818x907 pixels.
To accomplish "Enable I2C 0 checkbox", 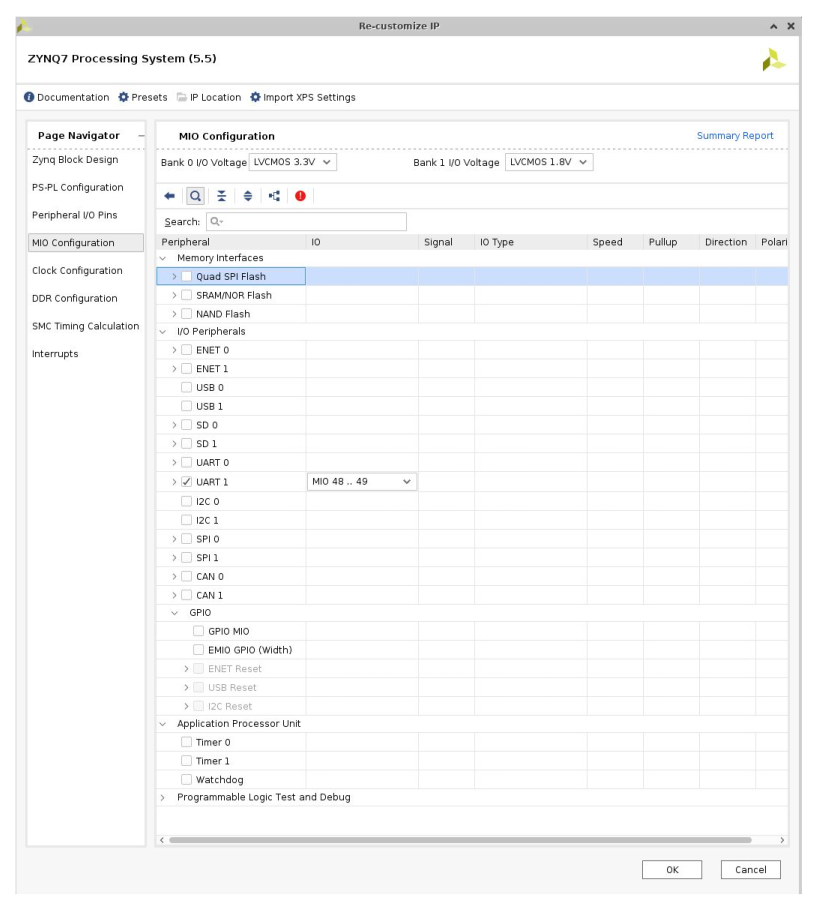I will tap(186, 502).
